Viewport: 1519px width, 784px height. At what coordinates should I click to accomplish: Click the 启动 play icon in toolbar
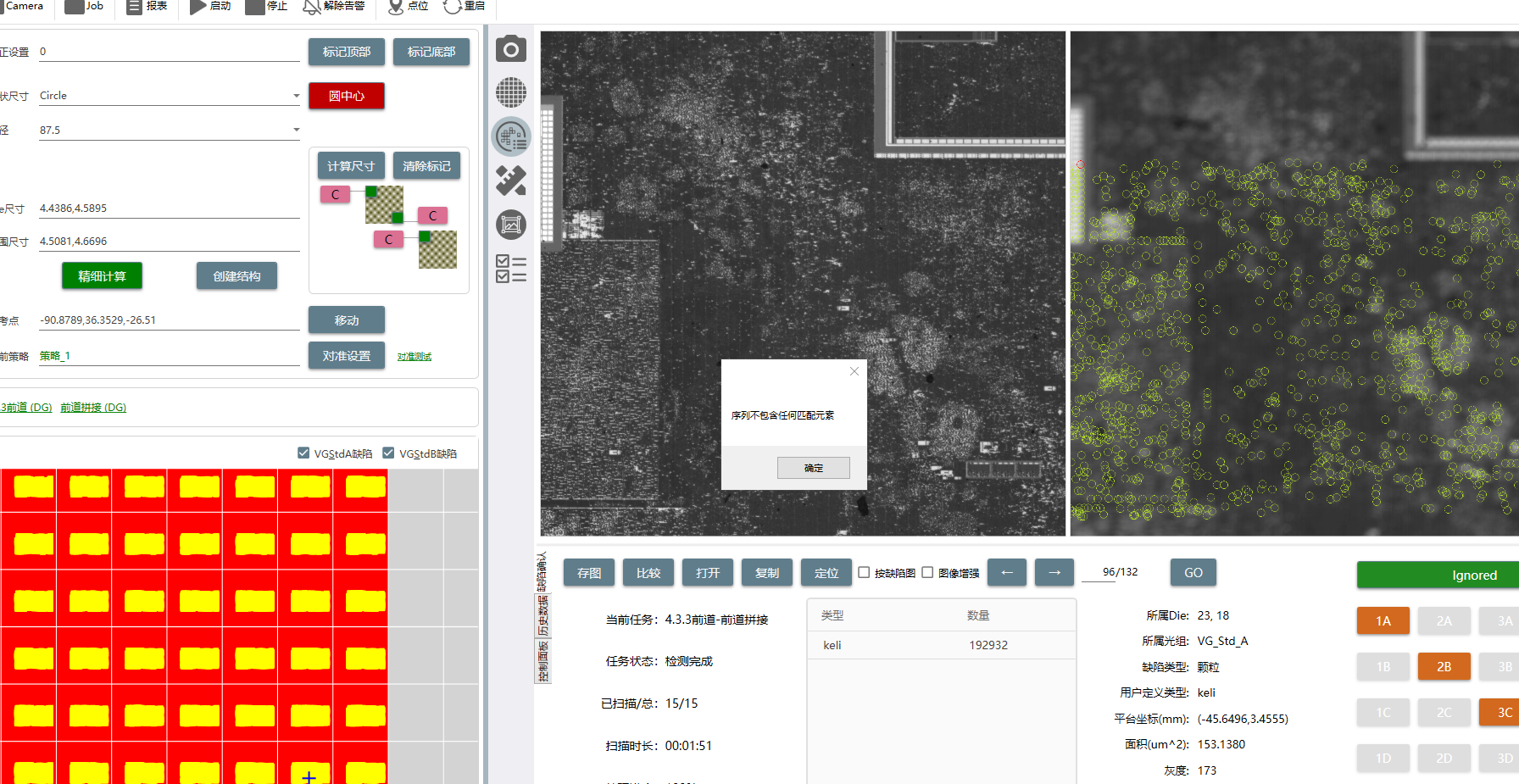pyautogui.click(x=198, y=7)
